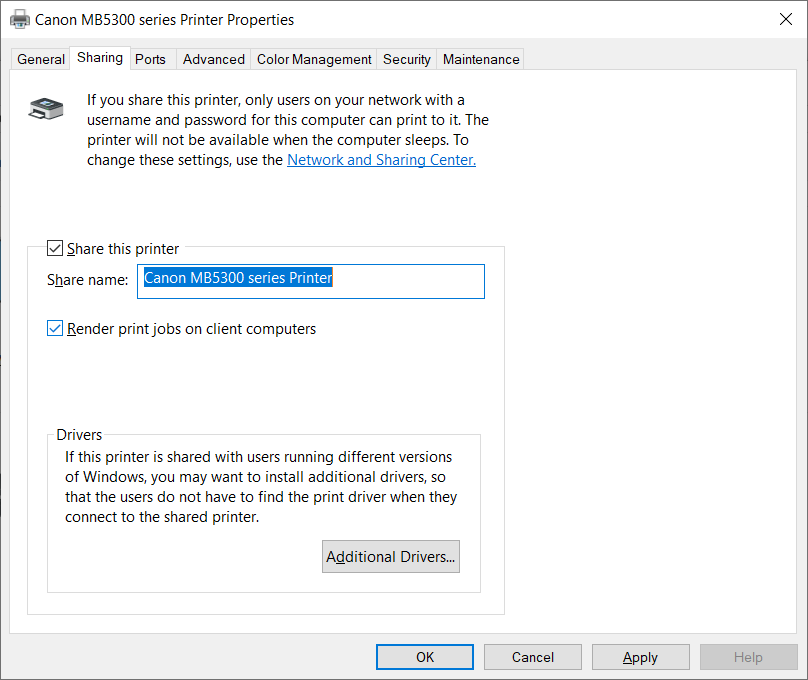Close the Printer Properties dialog
Viewport: 808px width, 680px height.
[785, 20]
